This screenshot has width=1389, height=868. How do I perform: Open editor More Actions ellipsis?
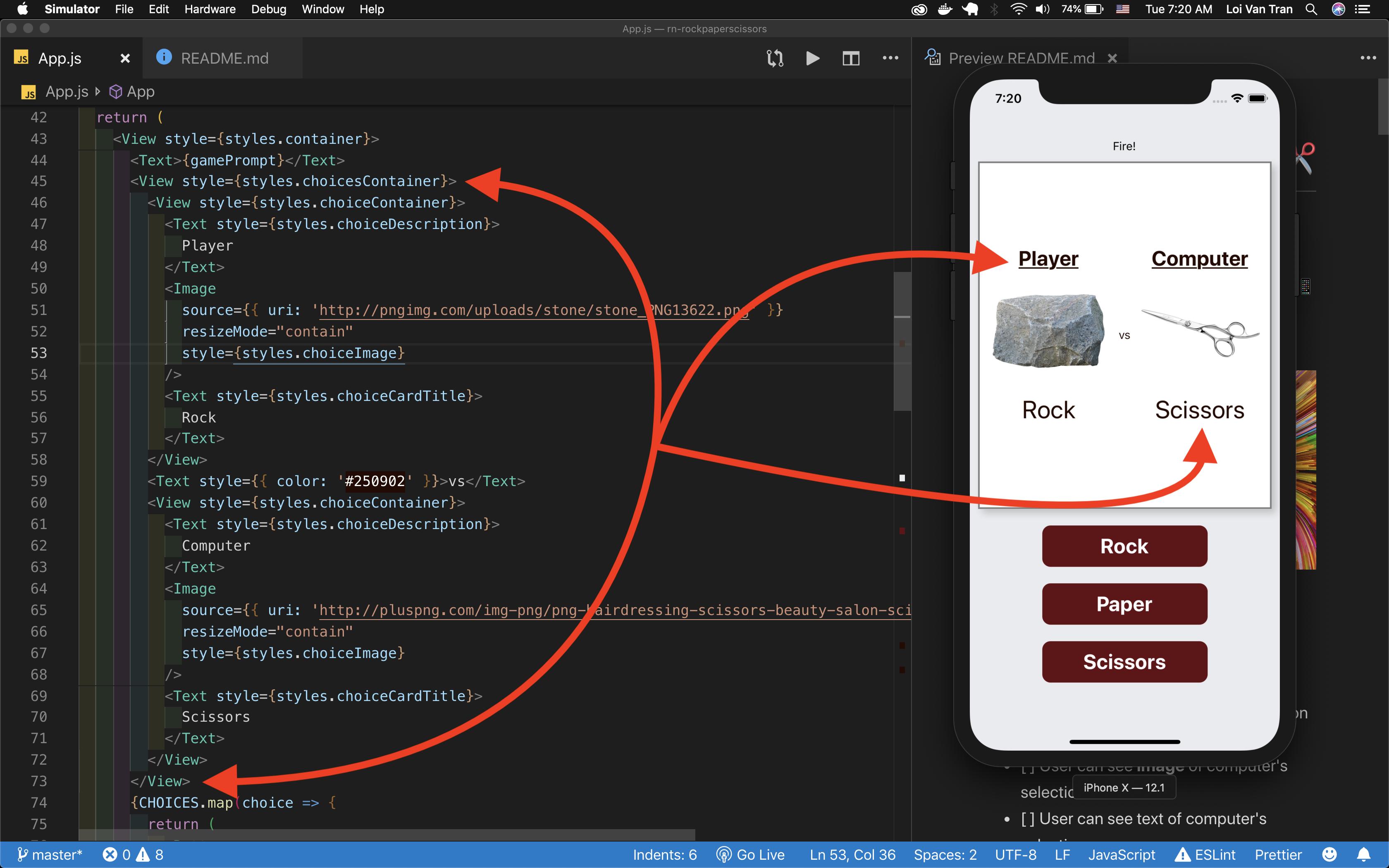[890, 57]
